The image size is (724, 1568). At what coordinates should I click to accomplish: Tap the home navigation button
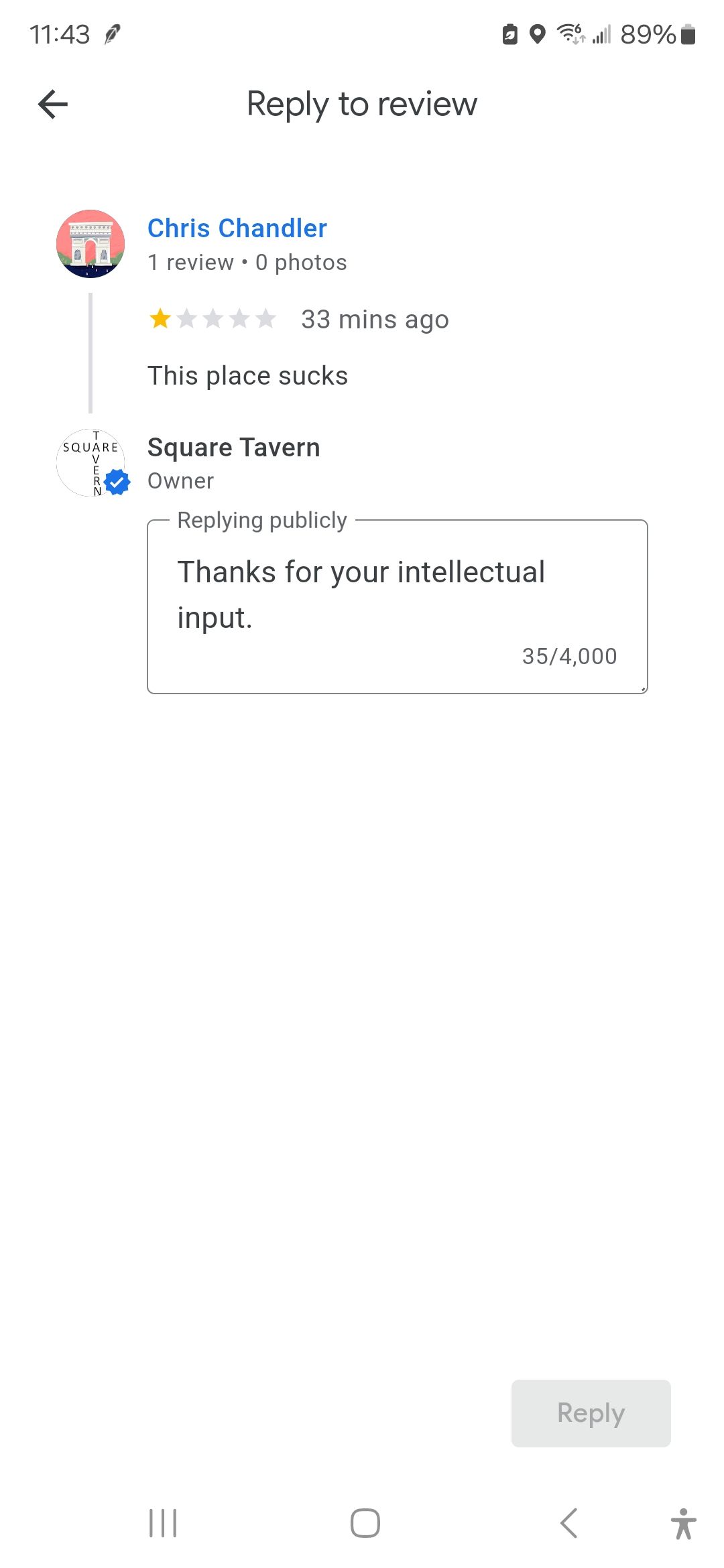365,1523
